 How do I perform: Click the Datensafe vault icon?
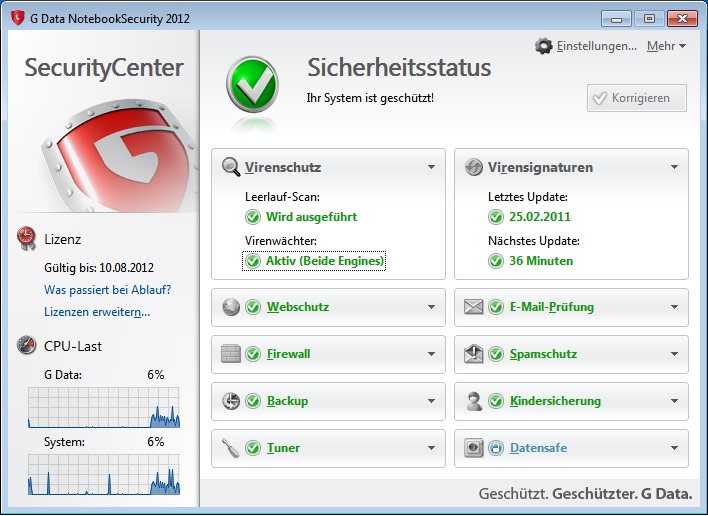(x=474, y=448)
